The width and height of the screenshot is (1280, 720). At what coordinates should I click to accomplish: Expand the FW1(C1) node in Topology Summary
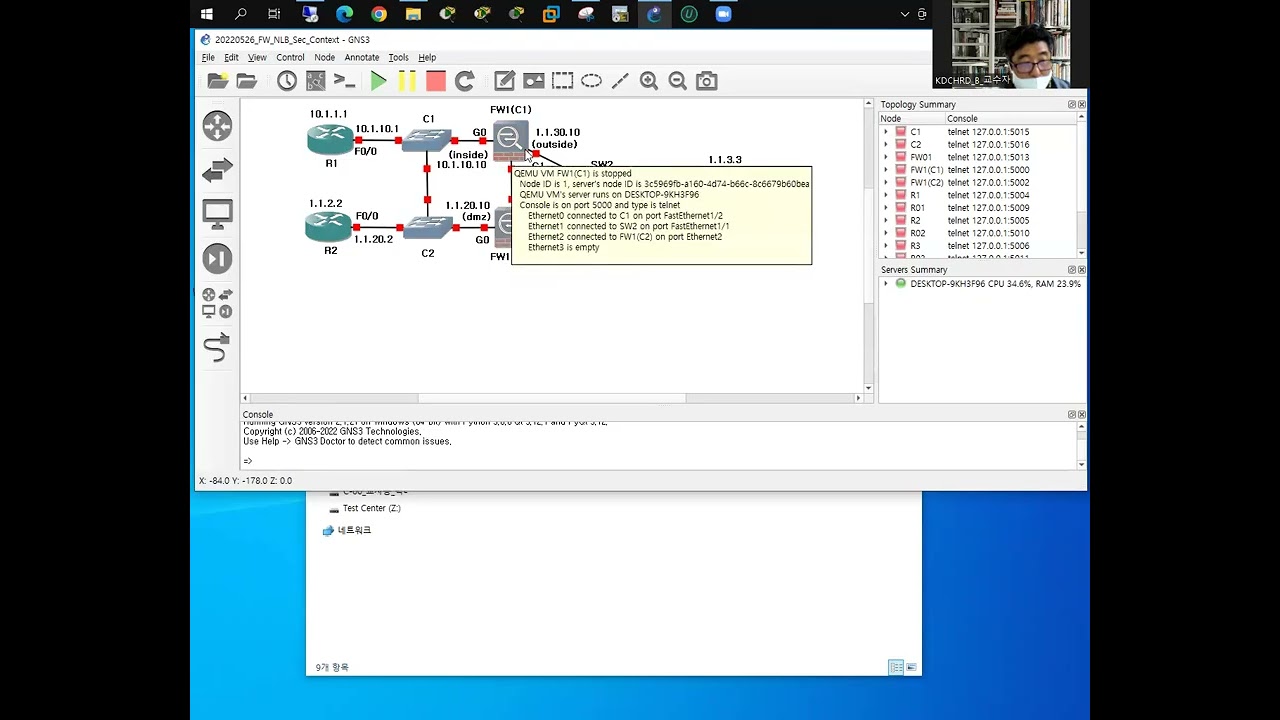point(885,170)
